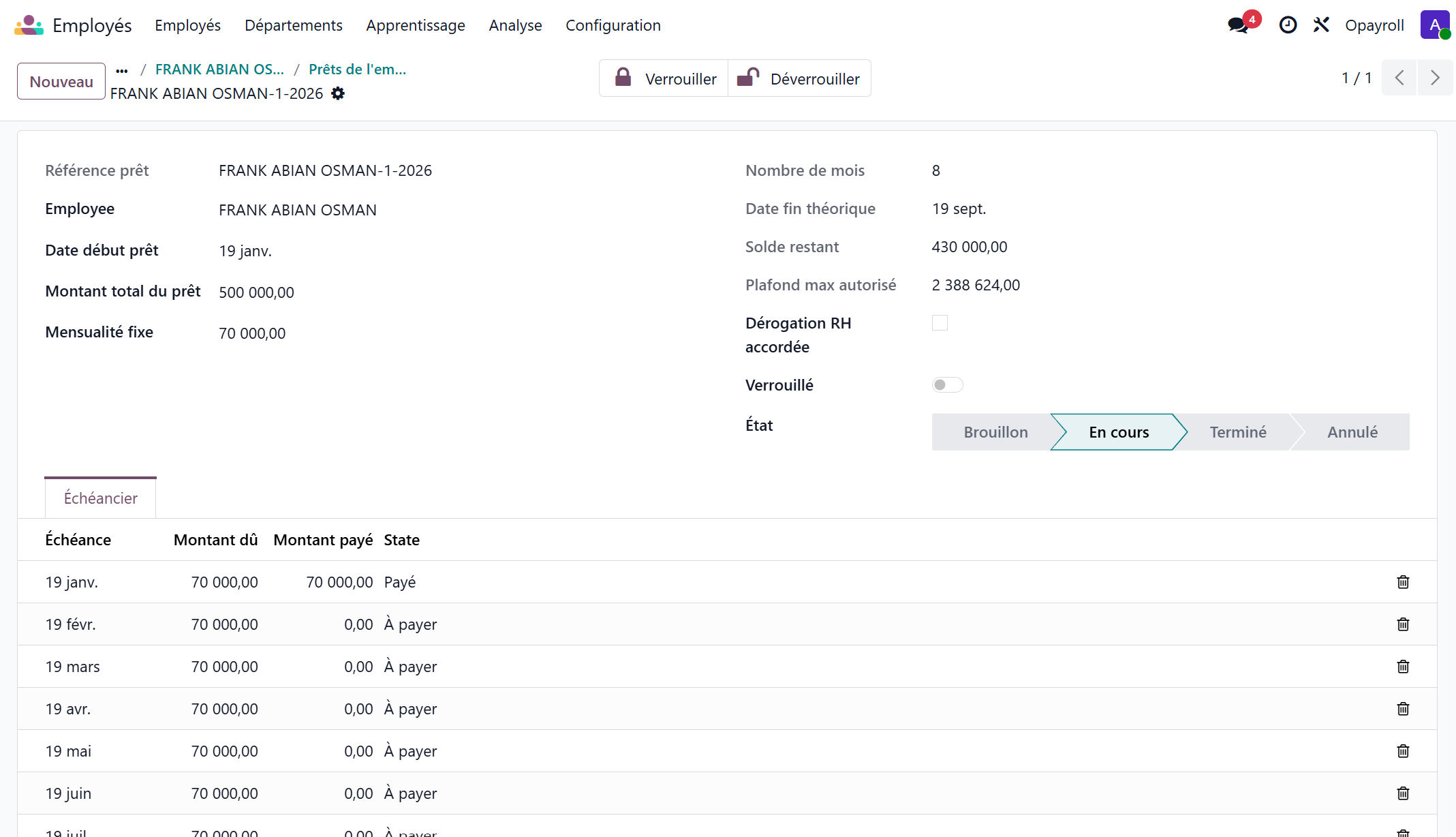Open the Employés app home icon
The height and width of the screenshot is (837, 1456).
point(29,25)
